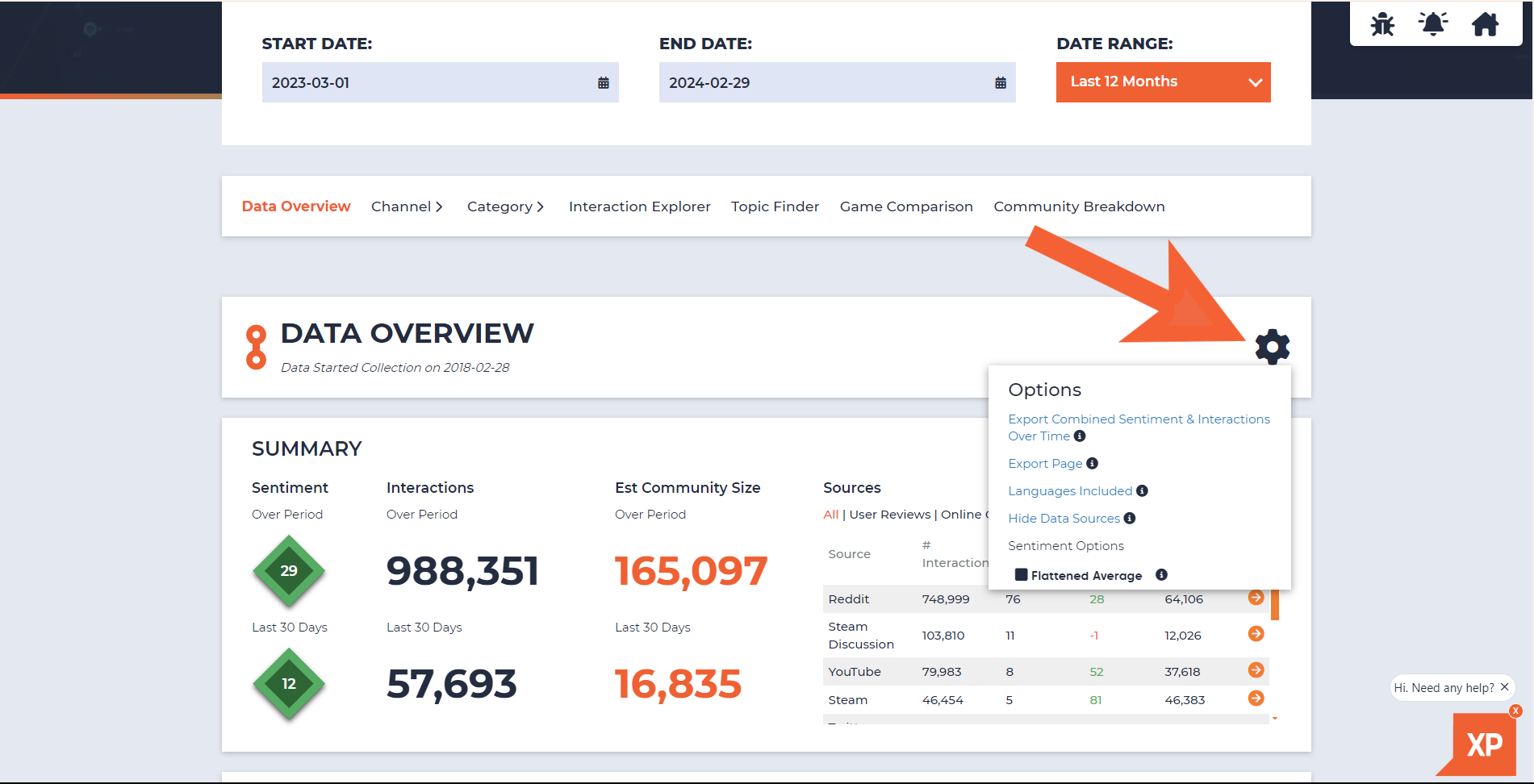
Task: Enable the Flattened Average checkbox
Action: coord(1022,574)
